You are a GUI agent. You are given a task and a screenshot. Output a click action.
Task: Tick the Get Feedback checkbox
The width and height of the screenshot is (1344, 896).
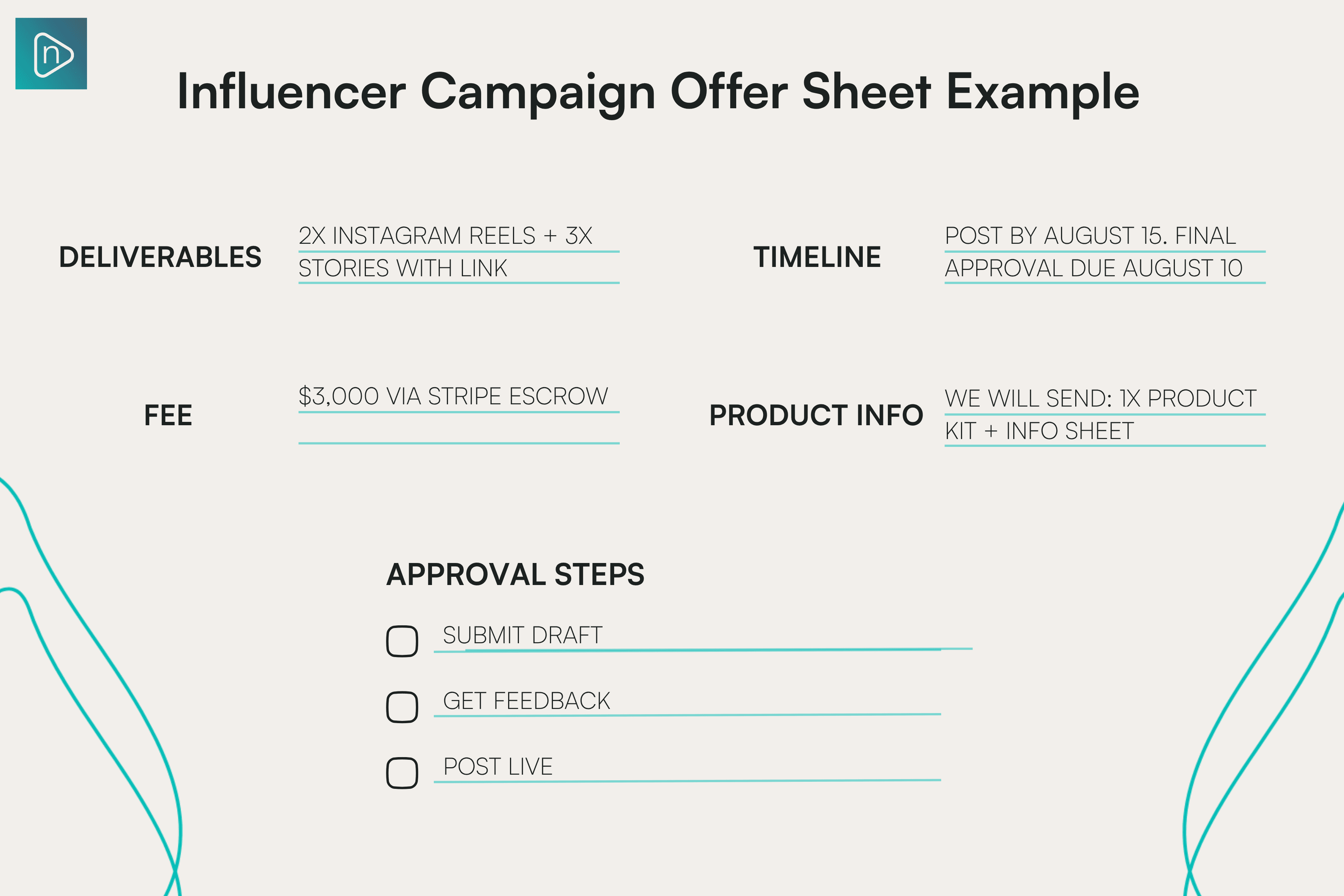[402, 707]
